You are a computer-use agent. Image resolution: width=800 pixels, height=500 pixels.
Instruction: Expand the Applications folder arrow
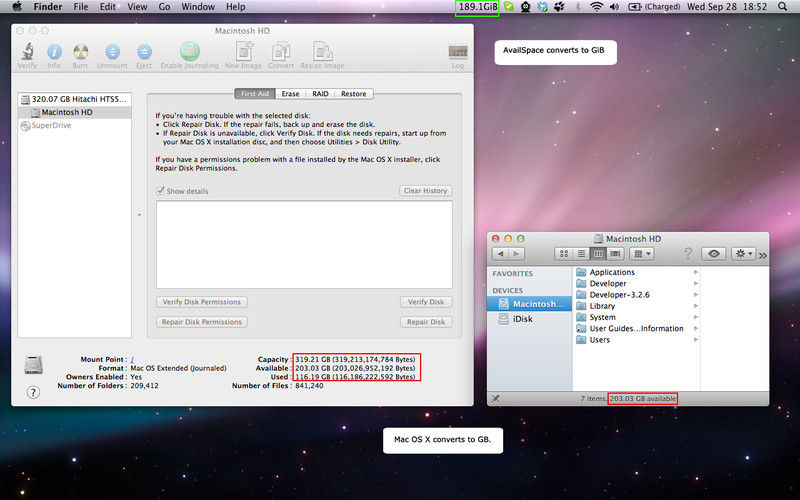[696, 272]
